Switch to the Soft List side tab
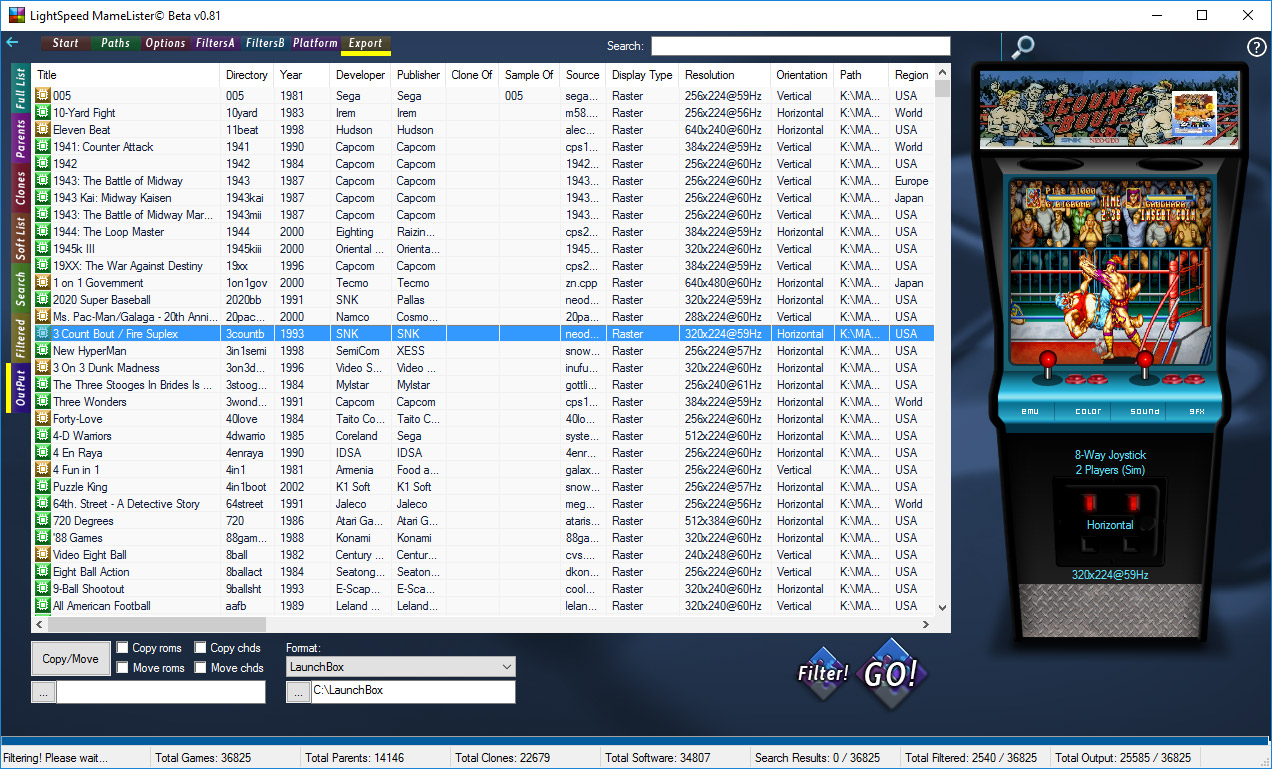Image resolution: width=1272 pixels, height=769 pixels. pos(19,238)
